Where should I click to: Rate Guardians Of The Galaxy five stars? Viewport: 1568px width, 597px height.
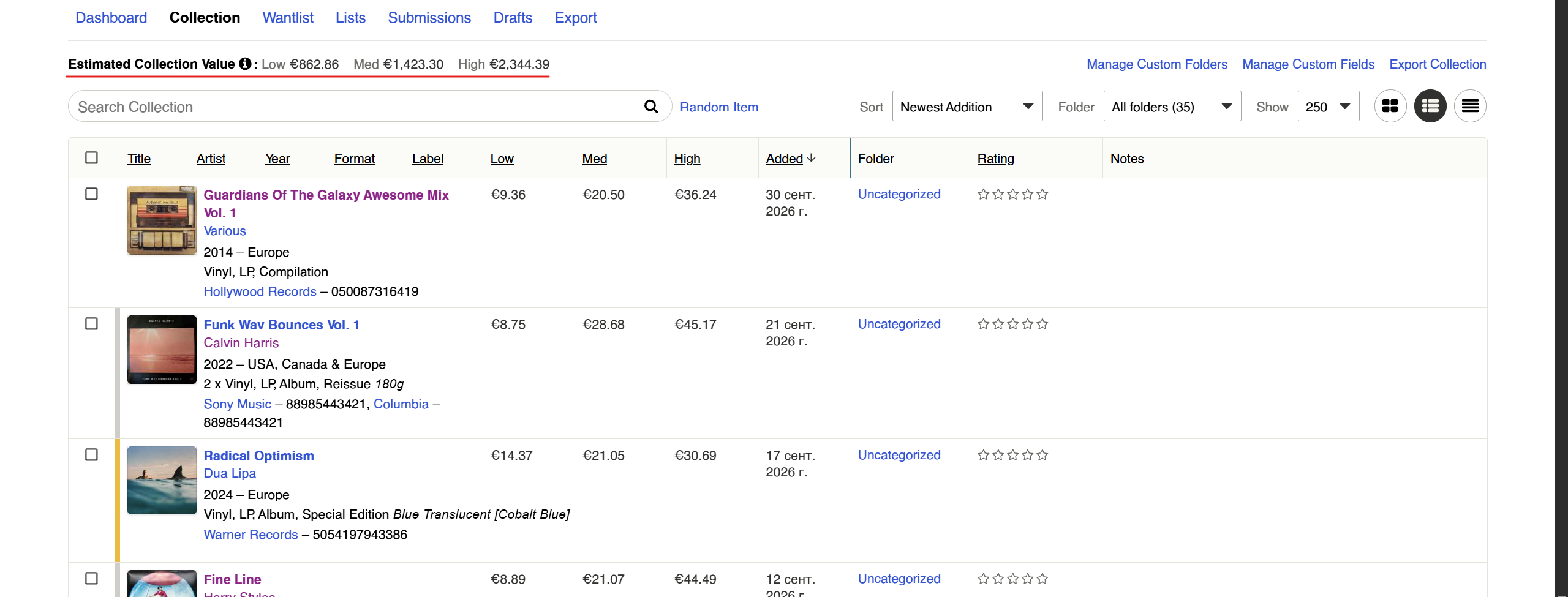[x=1042, y=194]
